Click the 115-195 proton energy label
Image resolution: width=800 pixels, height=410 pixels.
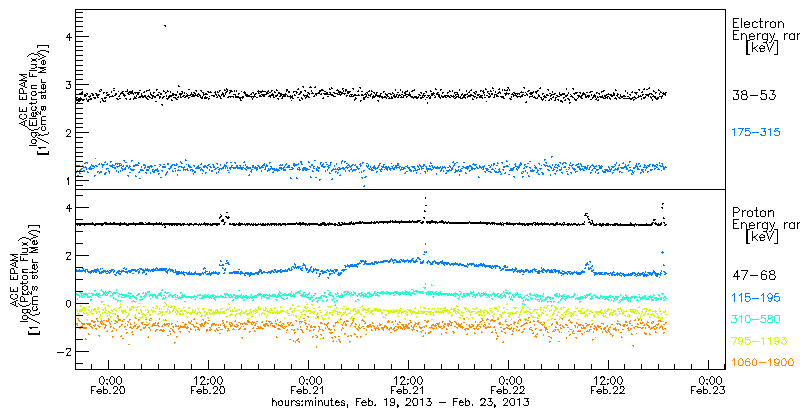click(756, 297)
